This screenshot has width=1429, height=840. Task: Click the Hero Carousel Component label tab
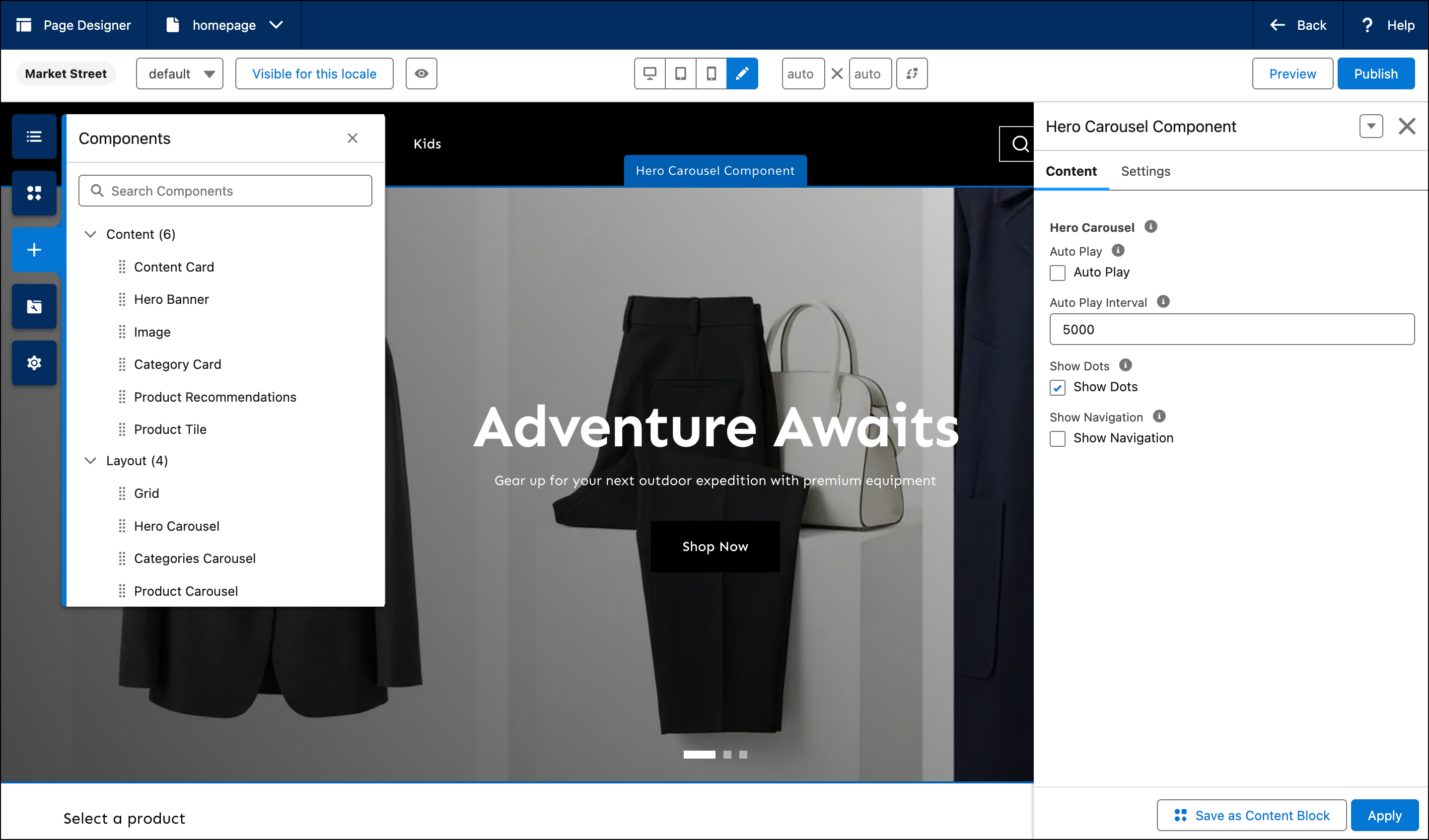715,171
